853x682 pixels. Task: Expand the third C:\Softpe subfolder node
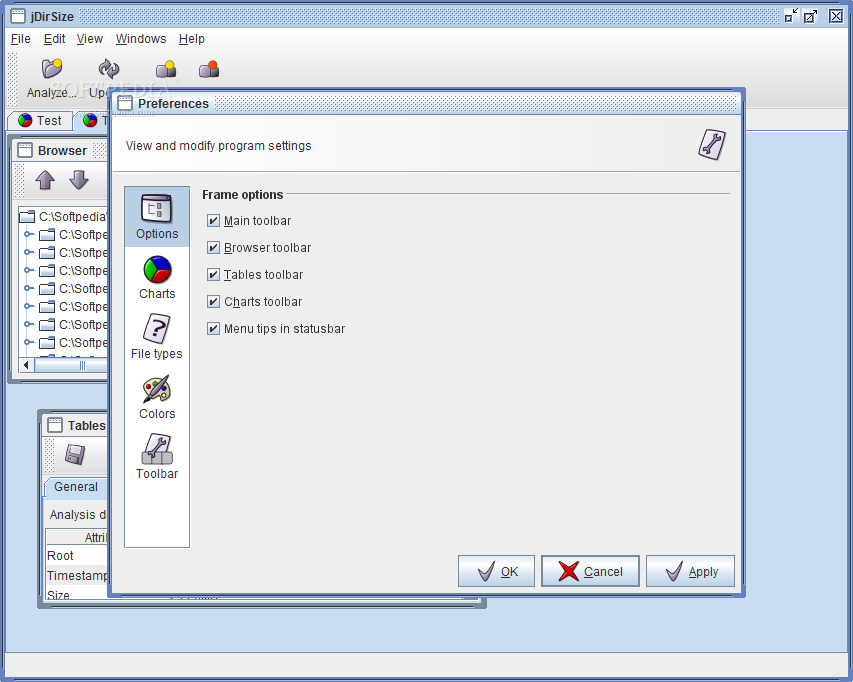click(x=29, y=270)
